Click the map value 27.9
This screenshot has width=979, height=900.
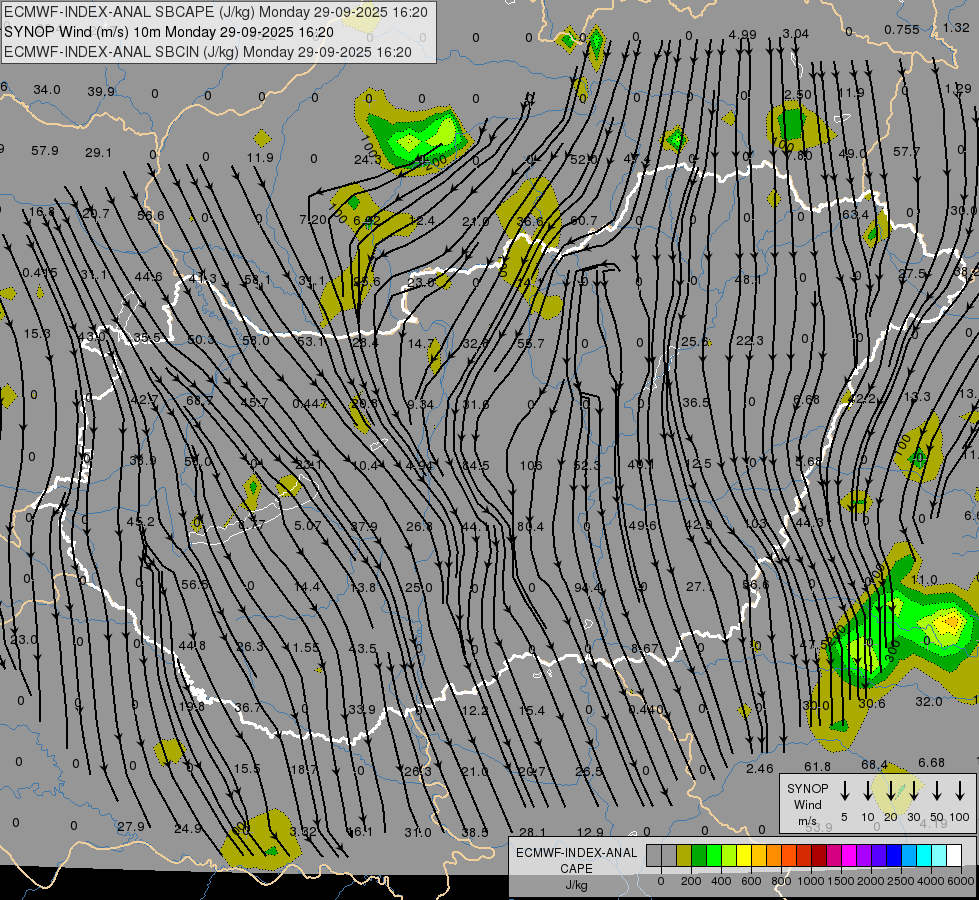pos(130,826)
